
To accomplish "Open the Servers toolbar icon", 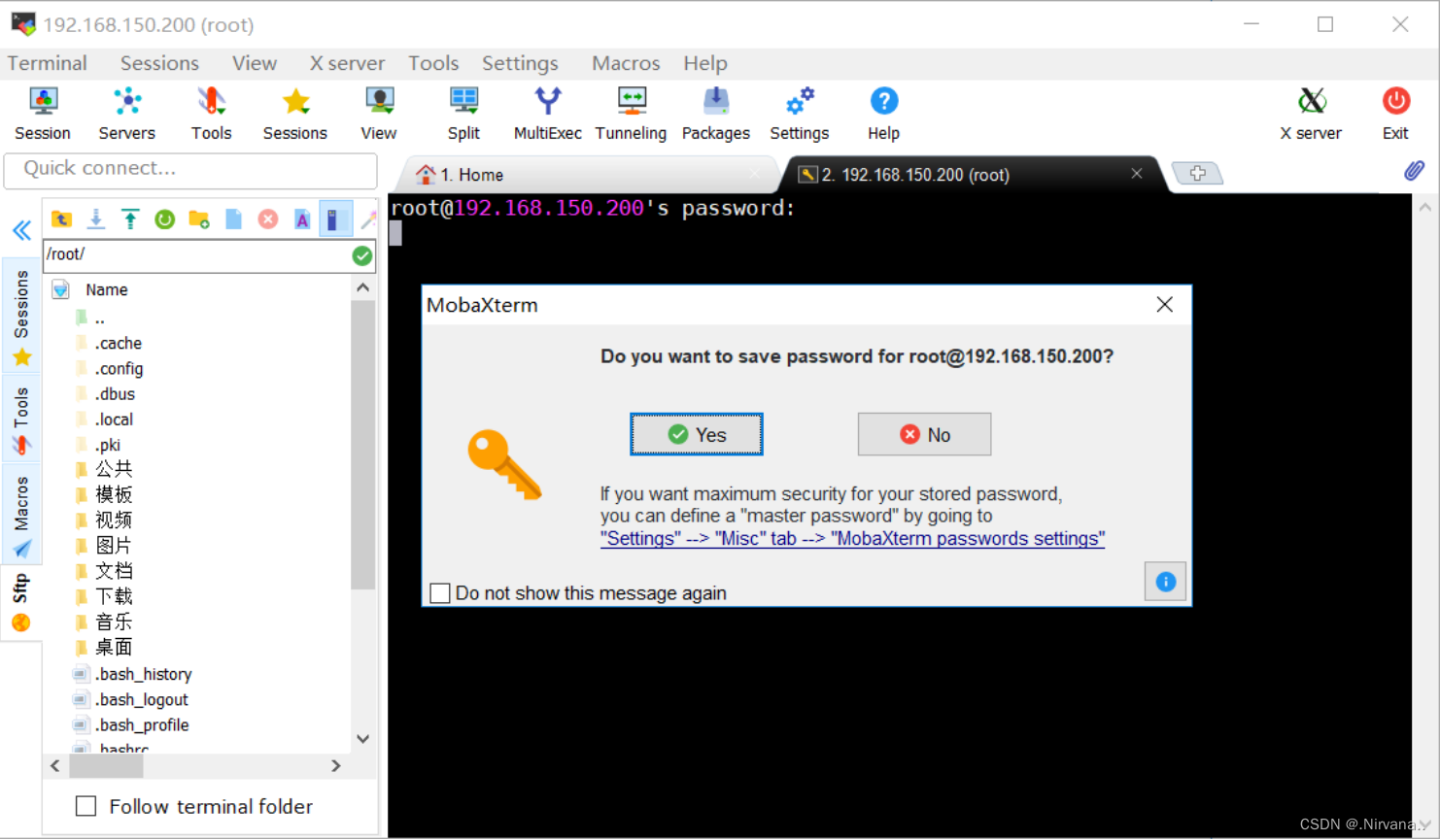I will tap(127, 114).
